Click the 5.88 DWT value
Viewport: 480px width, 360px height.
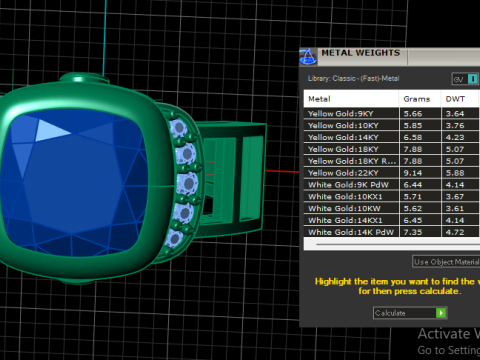(x=455, y=173)
